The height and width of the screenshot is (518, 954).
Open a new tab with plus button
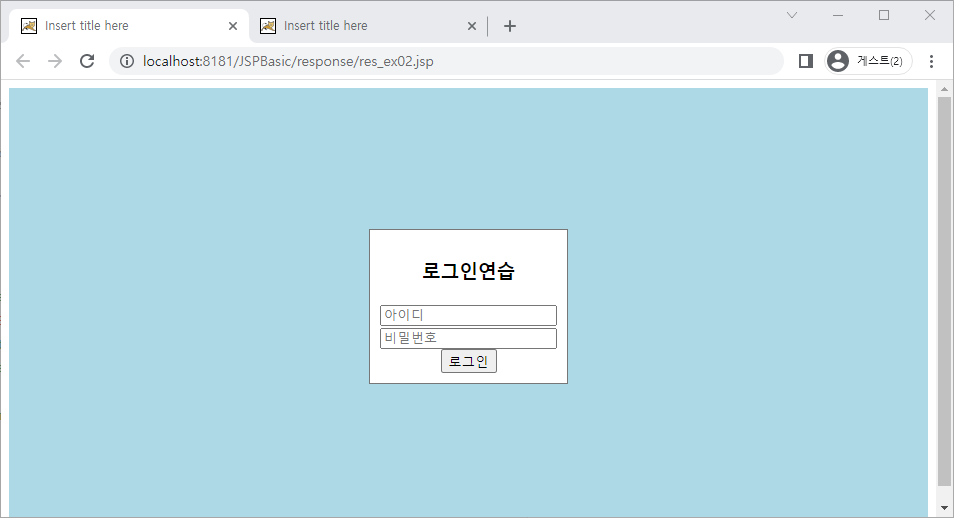(x=510, y=26)
